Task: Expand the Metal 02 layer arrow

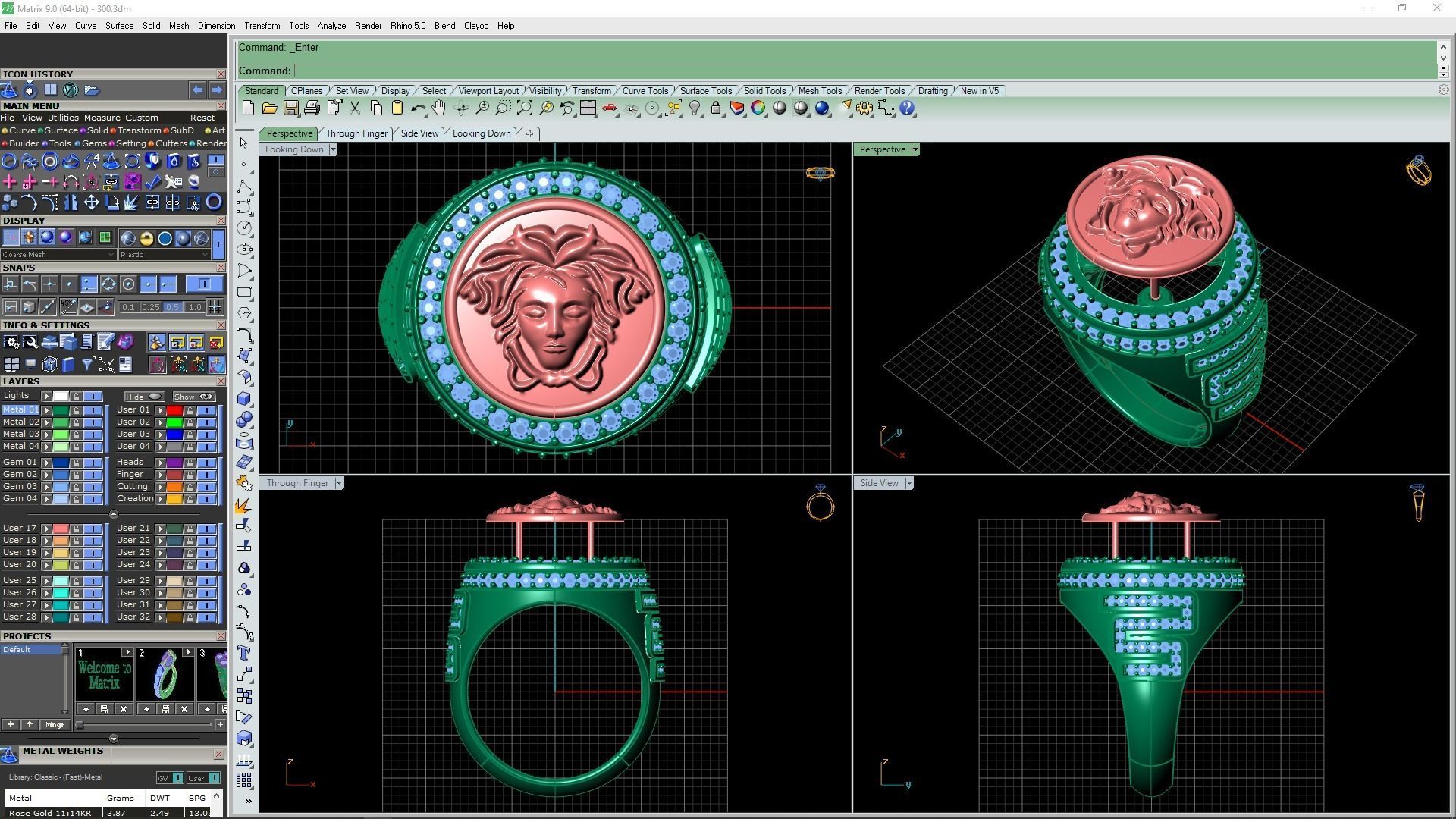Action: 47,422
